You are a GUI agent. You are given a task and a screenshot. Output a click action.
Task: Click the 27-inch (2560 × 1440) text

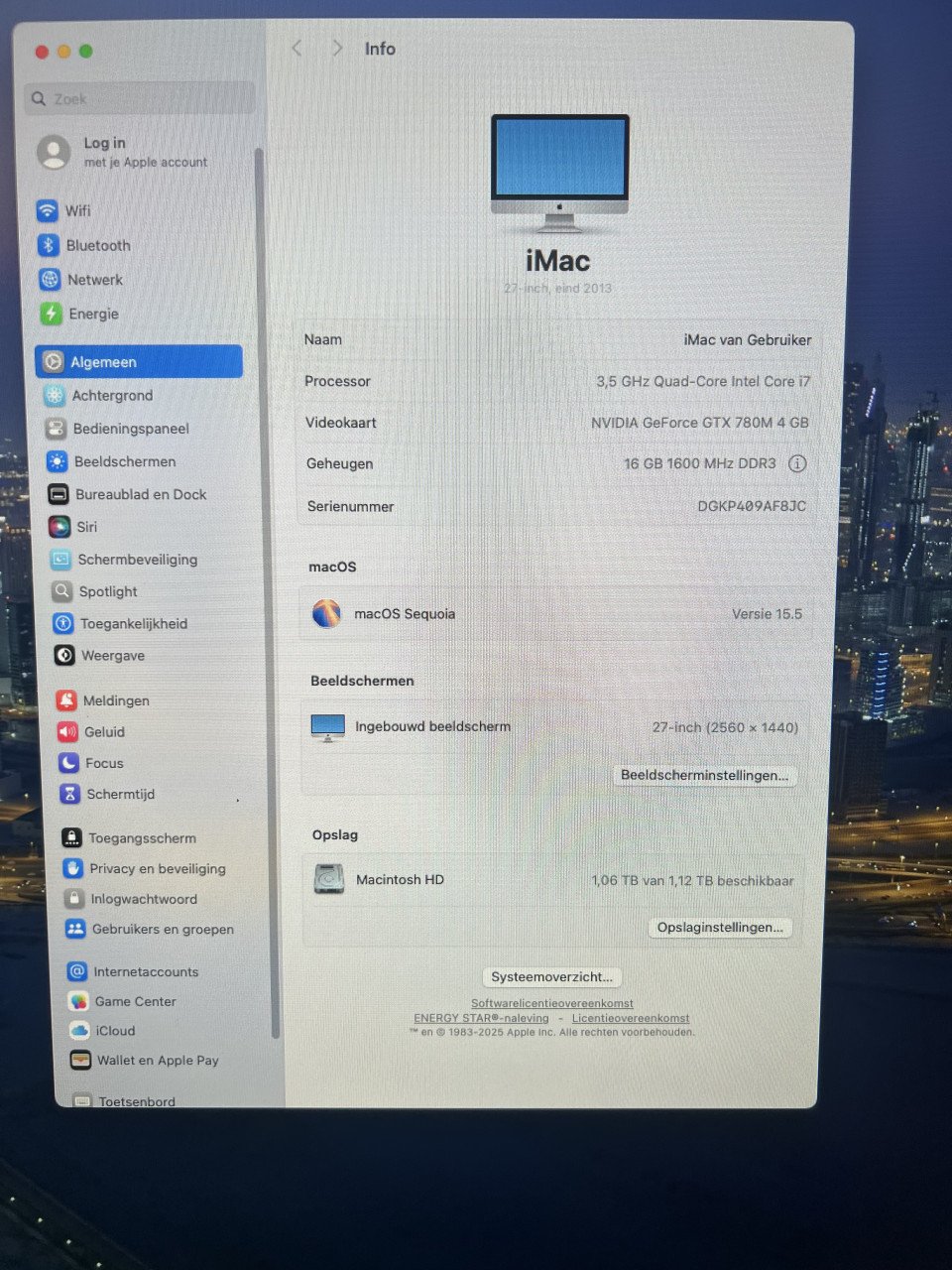pos(725,727)
